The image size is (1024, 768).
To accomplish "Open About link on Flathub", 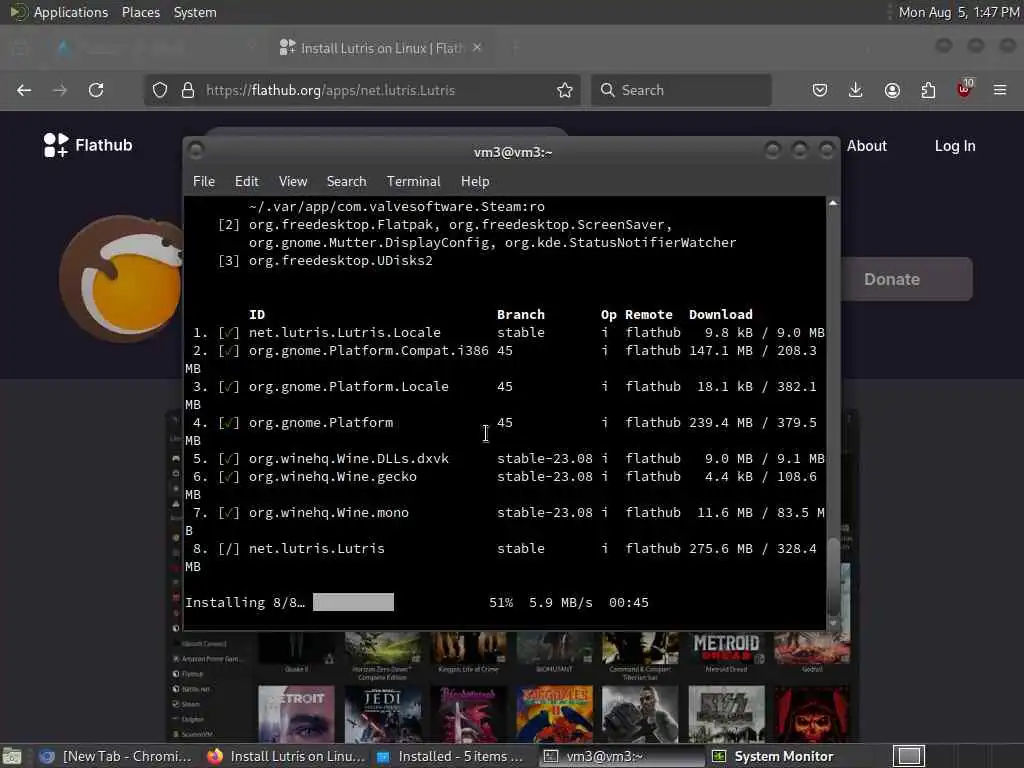I will point(867,146).
